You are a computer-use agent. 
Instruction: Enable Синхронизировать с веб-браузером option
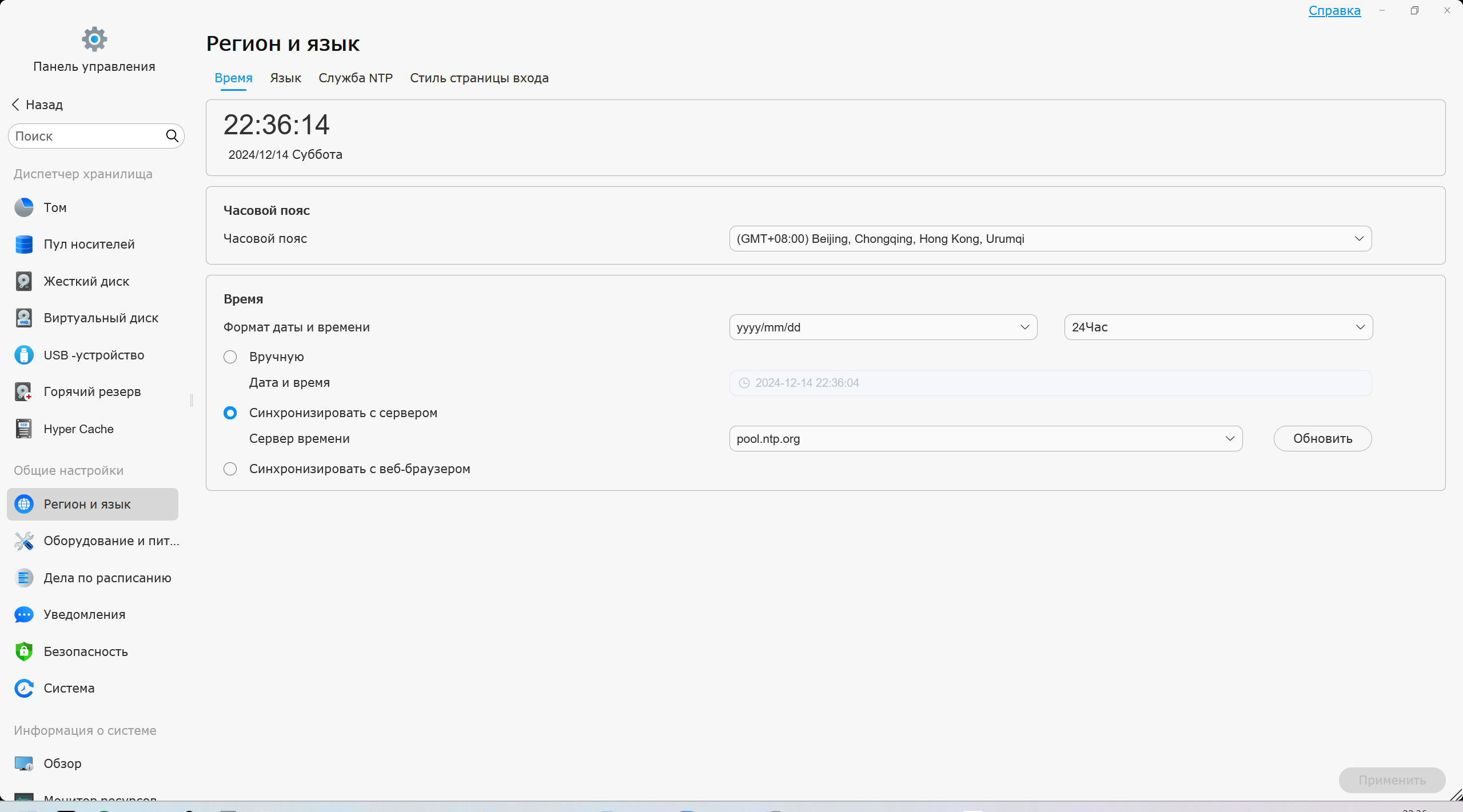coord(230,469)
